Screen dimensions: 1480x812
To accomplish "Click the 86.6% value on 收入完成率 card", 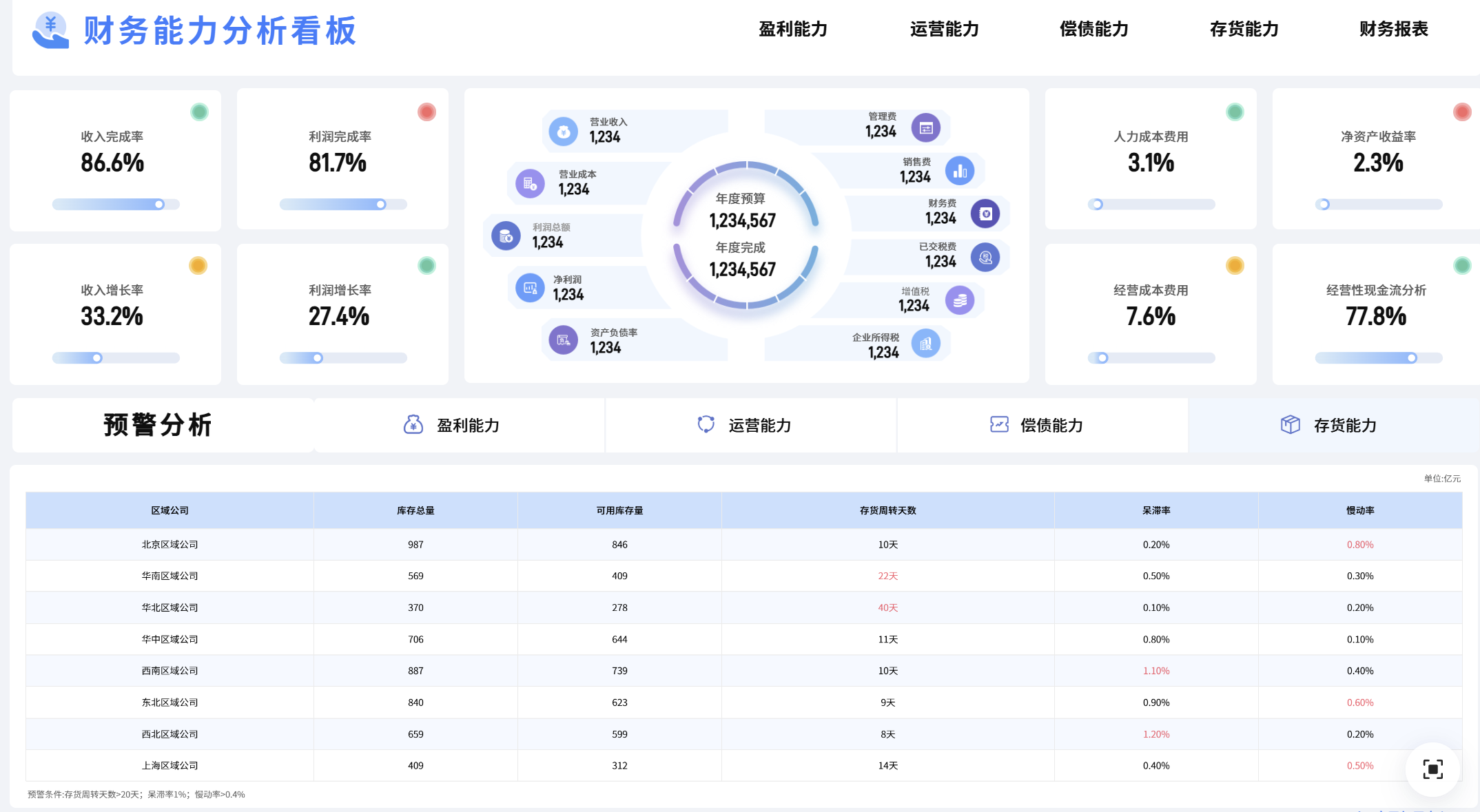I will (112, 163).
